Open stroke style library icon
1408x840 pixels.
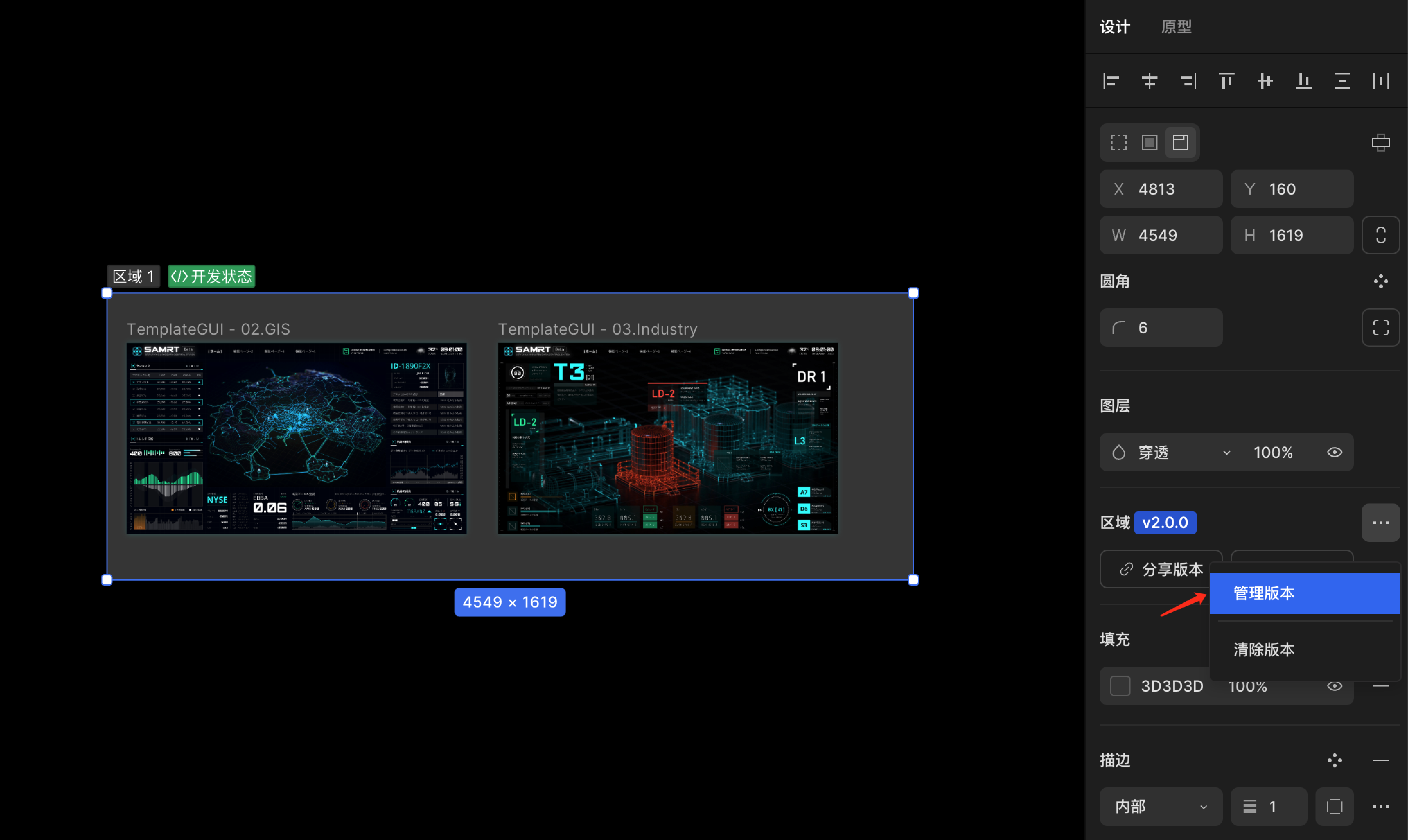(1334, 760)
